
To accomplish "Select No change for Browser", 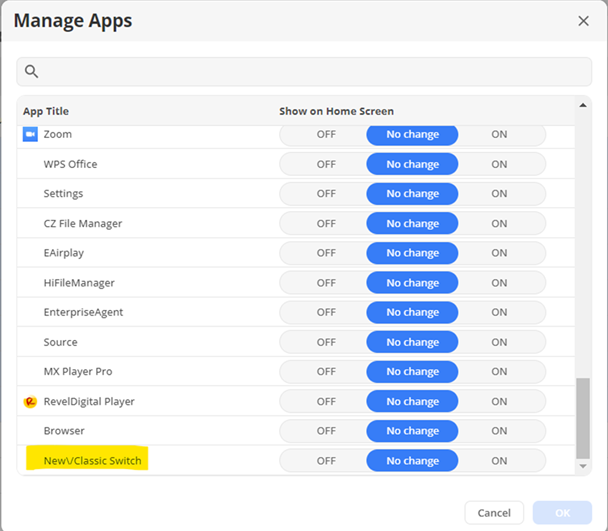I will tap(412, 431).
